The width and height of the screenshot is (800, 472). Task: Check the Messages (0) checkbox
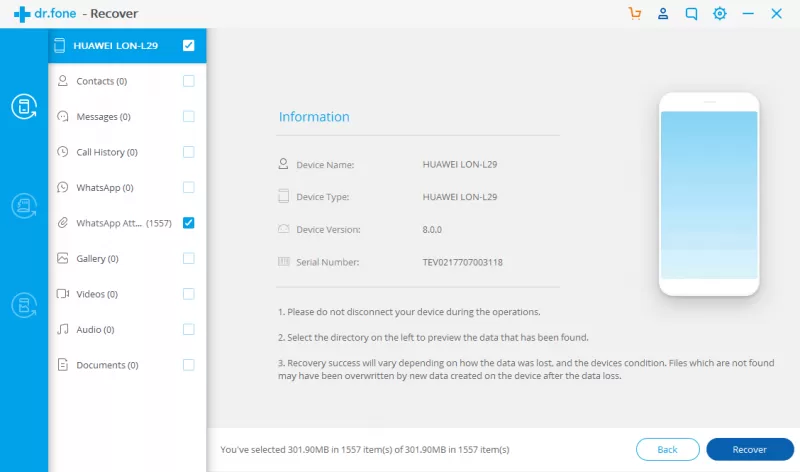tap(189, 116)
